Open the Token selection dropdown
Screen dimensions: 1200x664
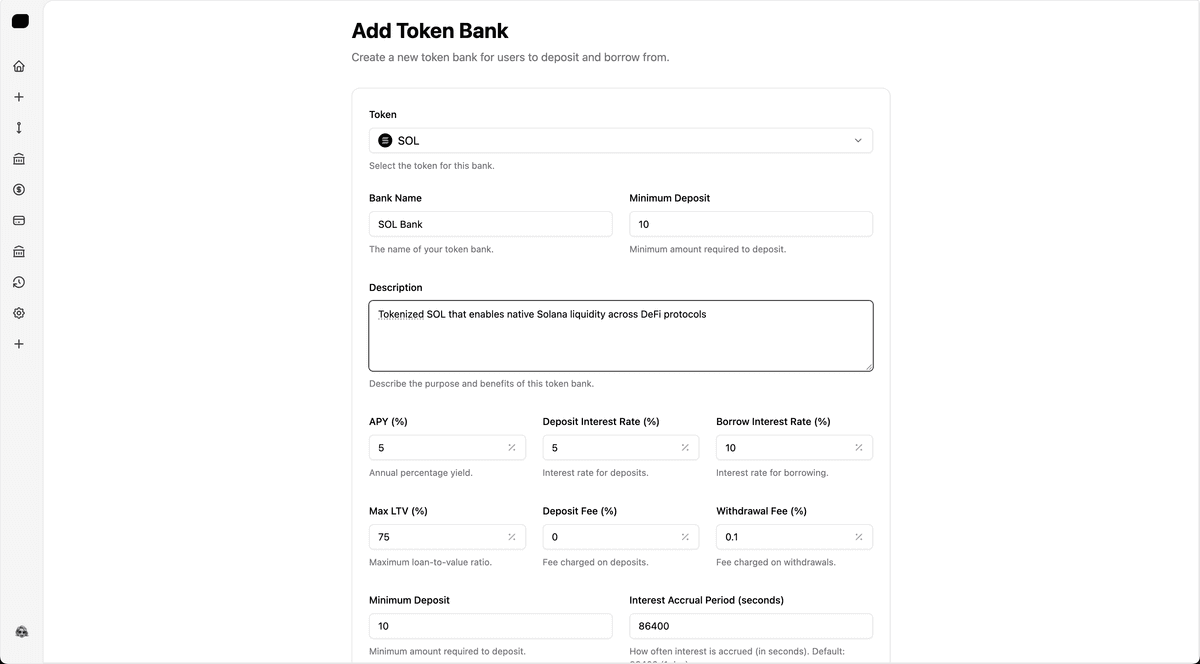(x=620, y=140)
